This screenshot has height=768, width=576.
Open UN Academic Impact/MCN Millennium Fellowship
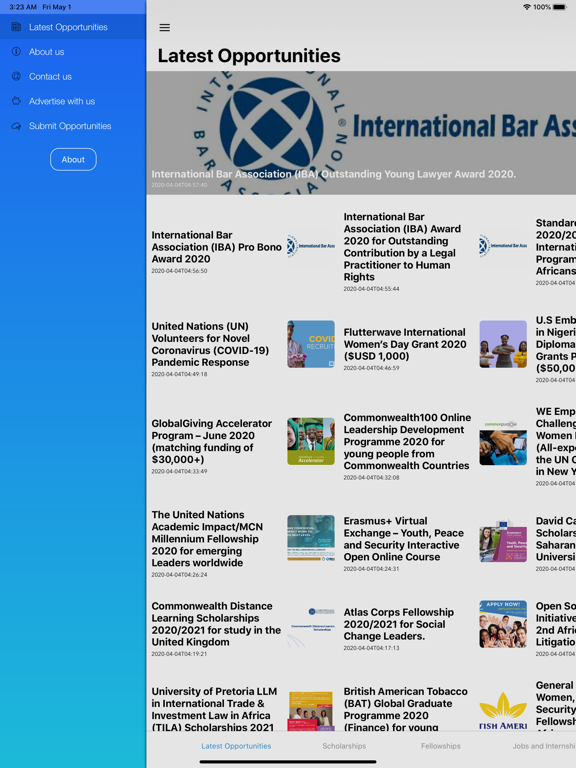tap(208, 538)
